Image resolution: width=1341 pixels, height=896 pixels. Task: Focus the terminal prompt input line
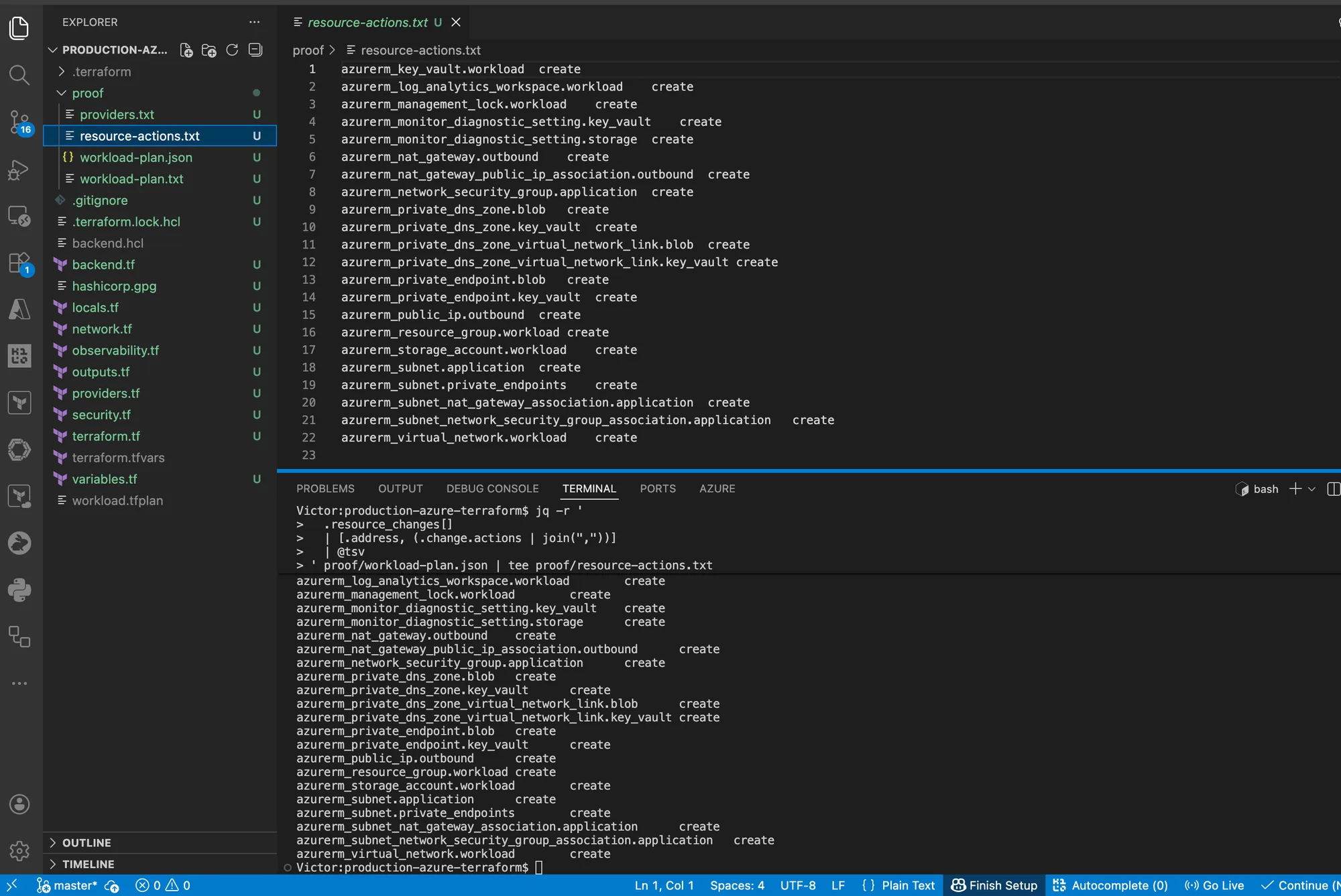tap(538, 867)
